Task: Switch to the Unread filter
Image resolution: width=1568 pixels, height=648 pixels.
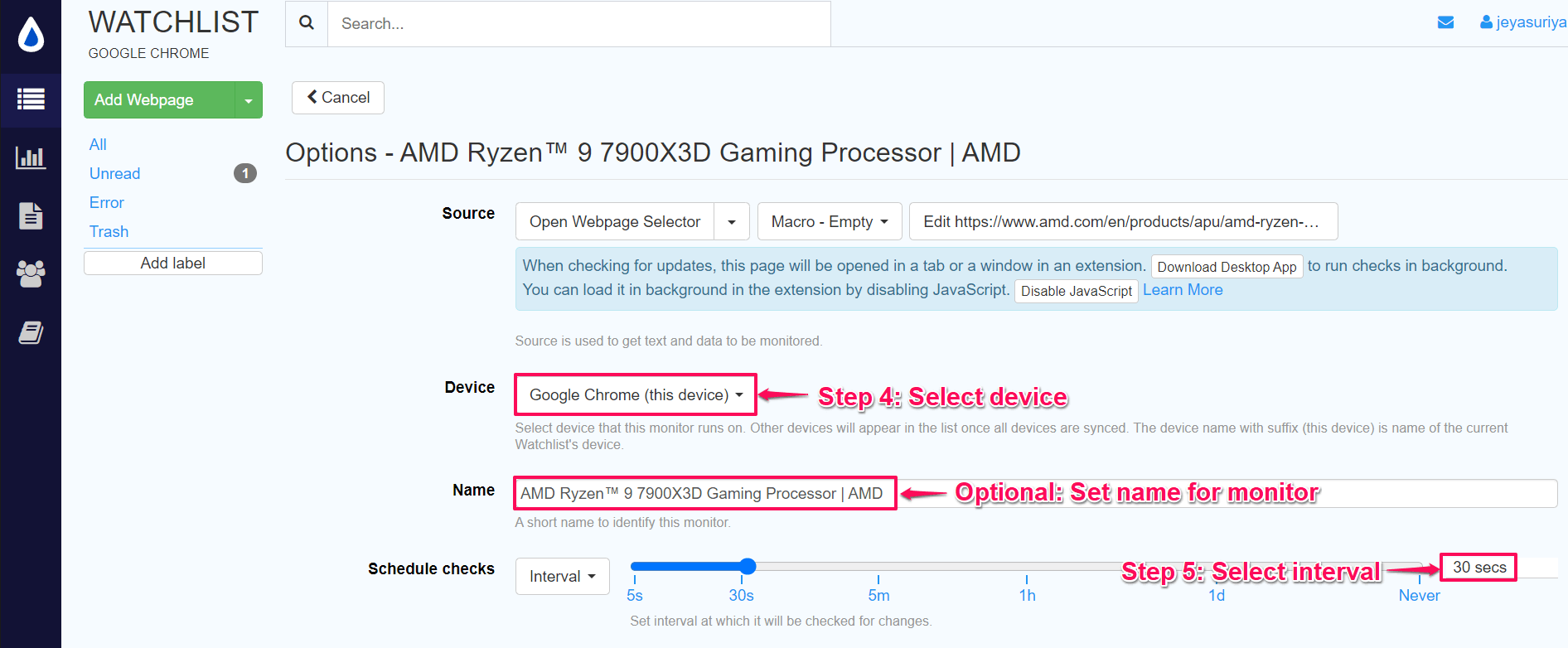Action: coord(114,173)
